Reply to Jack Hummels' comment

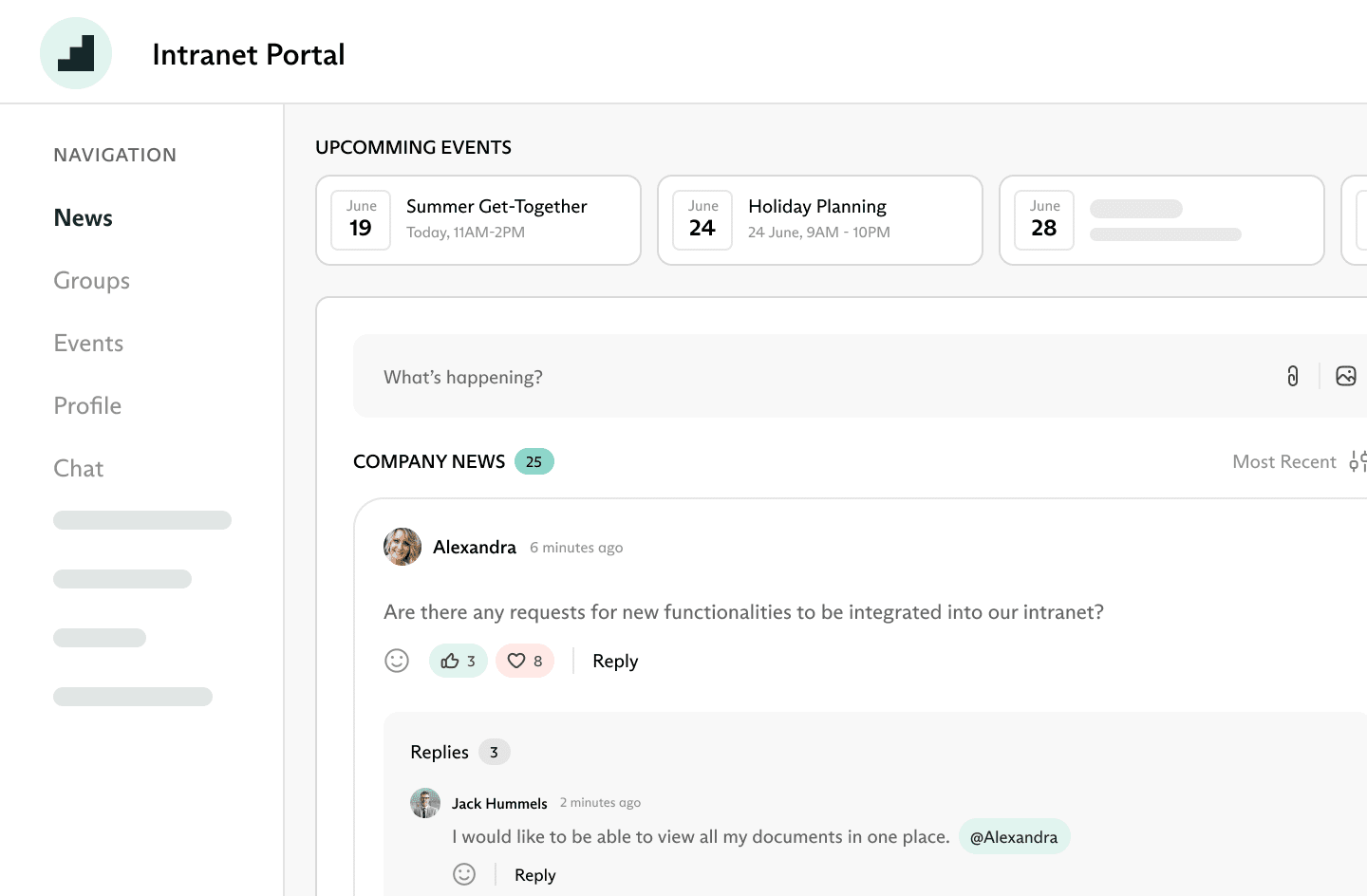[x=534, y=875]
